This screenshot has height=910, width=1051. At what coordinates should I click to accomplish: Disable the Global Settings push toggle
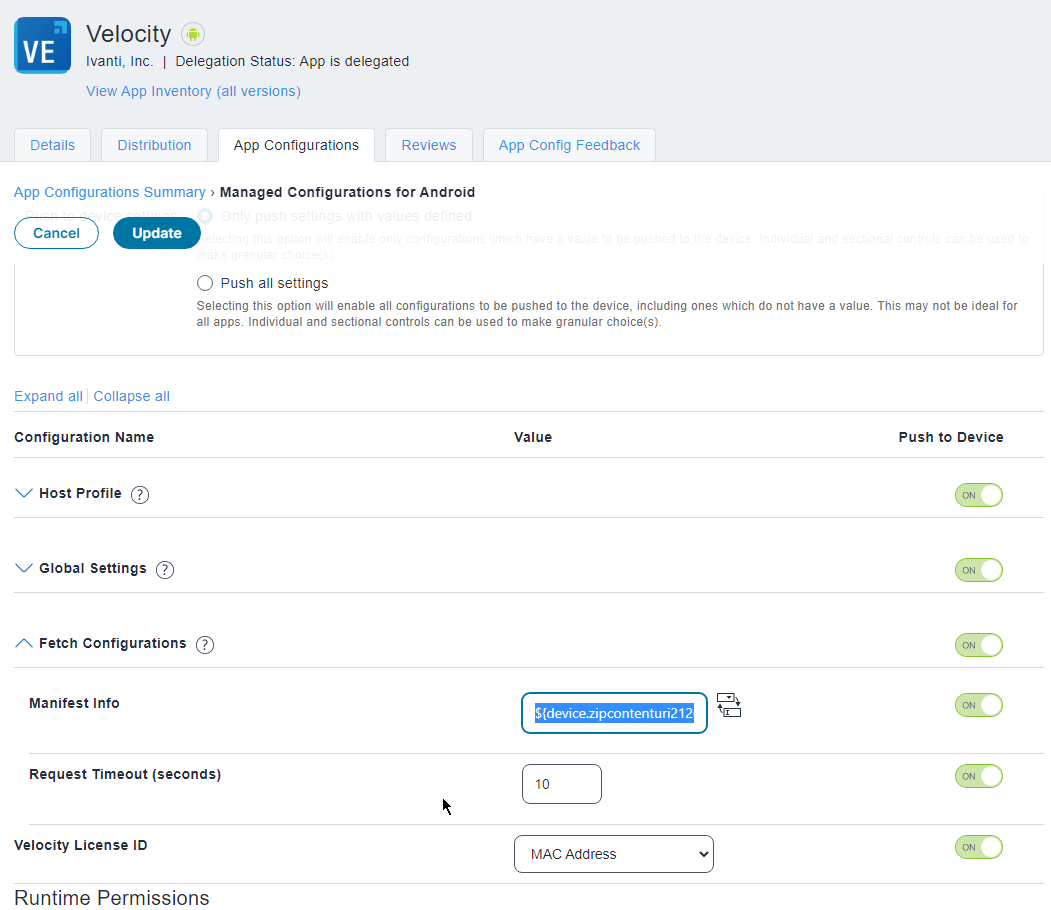click(978, 569)
